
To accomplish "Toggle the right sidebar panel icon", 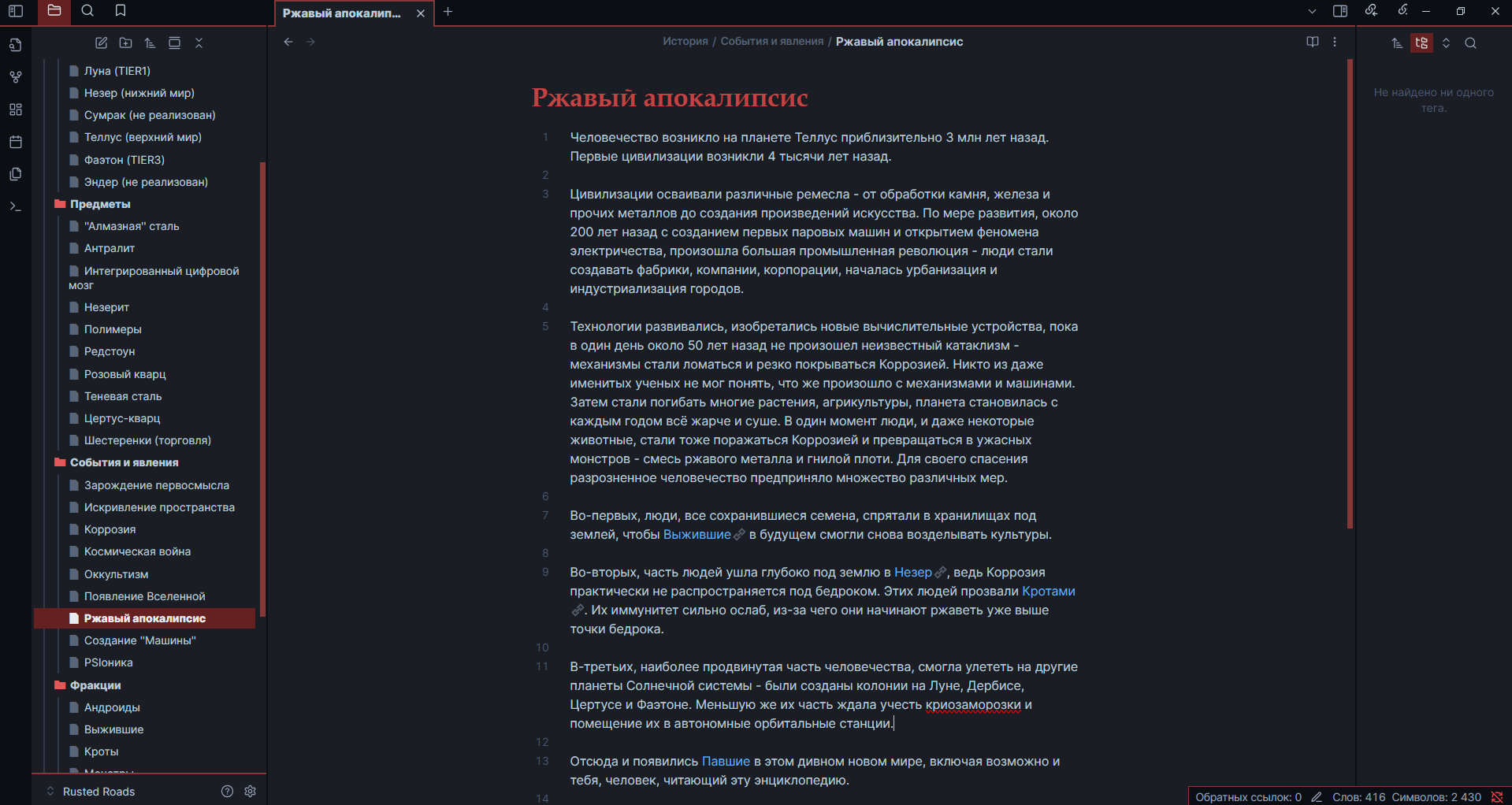I will pyautogui.click(x=1340, y=11).
